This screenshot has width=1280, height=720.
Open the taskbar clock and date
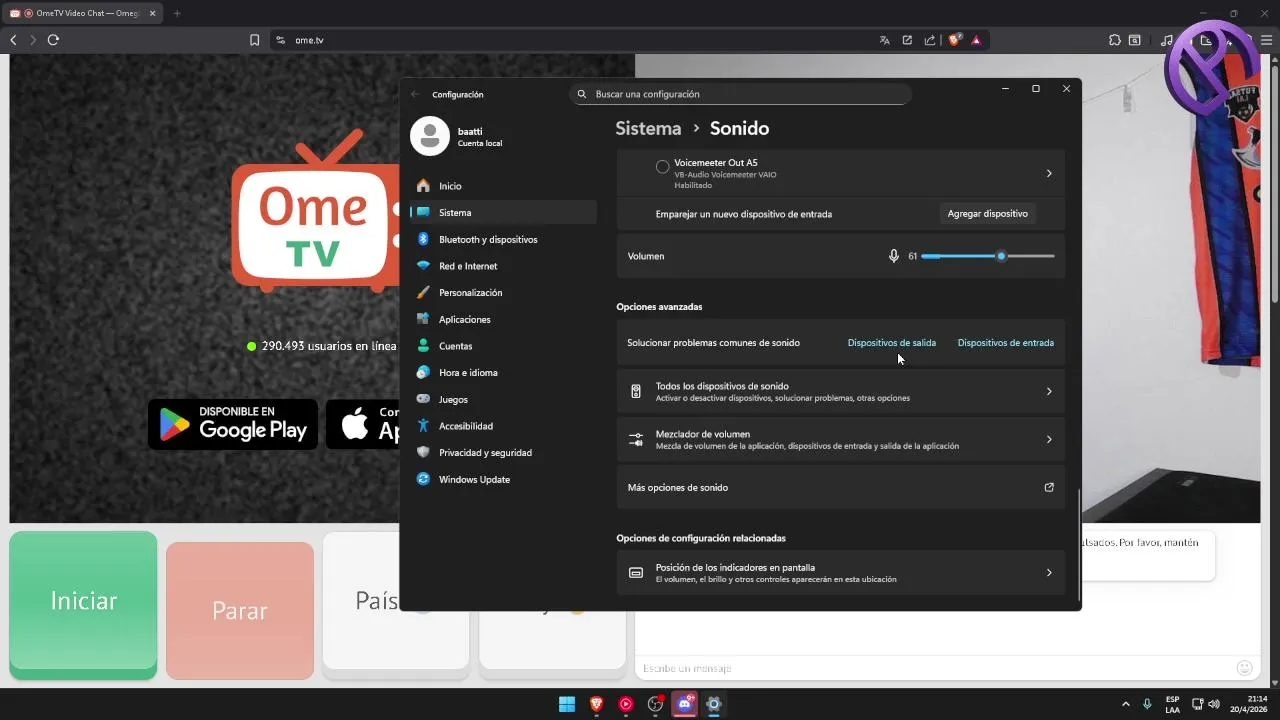(1249, 704)
